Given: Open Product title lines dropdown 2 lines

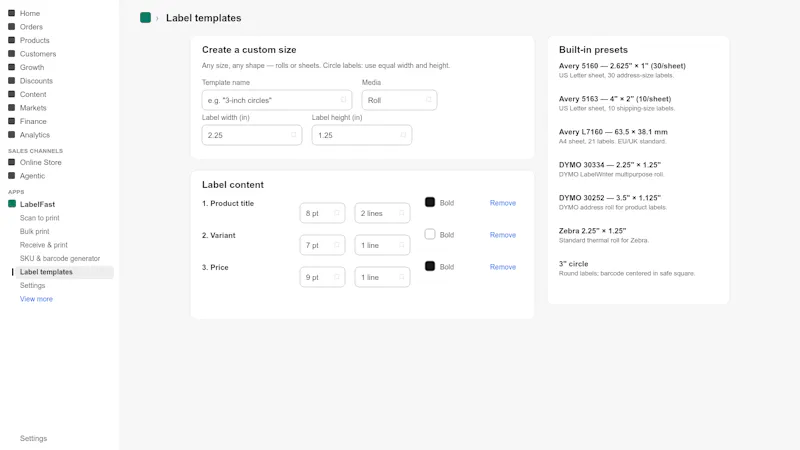Looking at the screenshot, I should pos(382,213).
